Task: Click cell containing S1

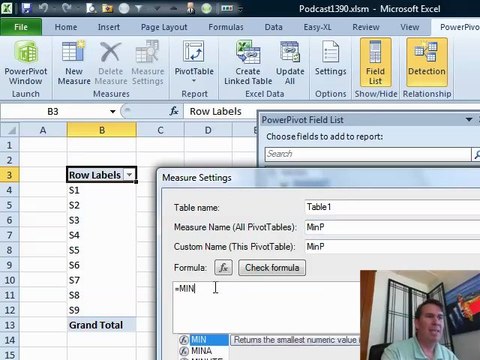Action: (102, 190)
